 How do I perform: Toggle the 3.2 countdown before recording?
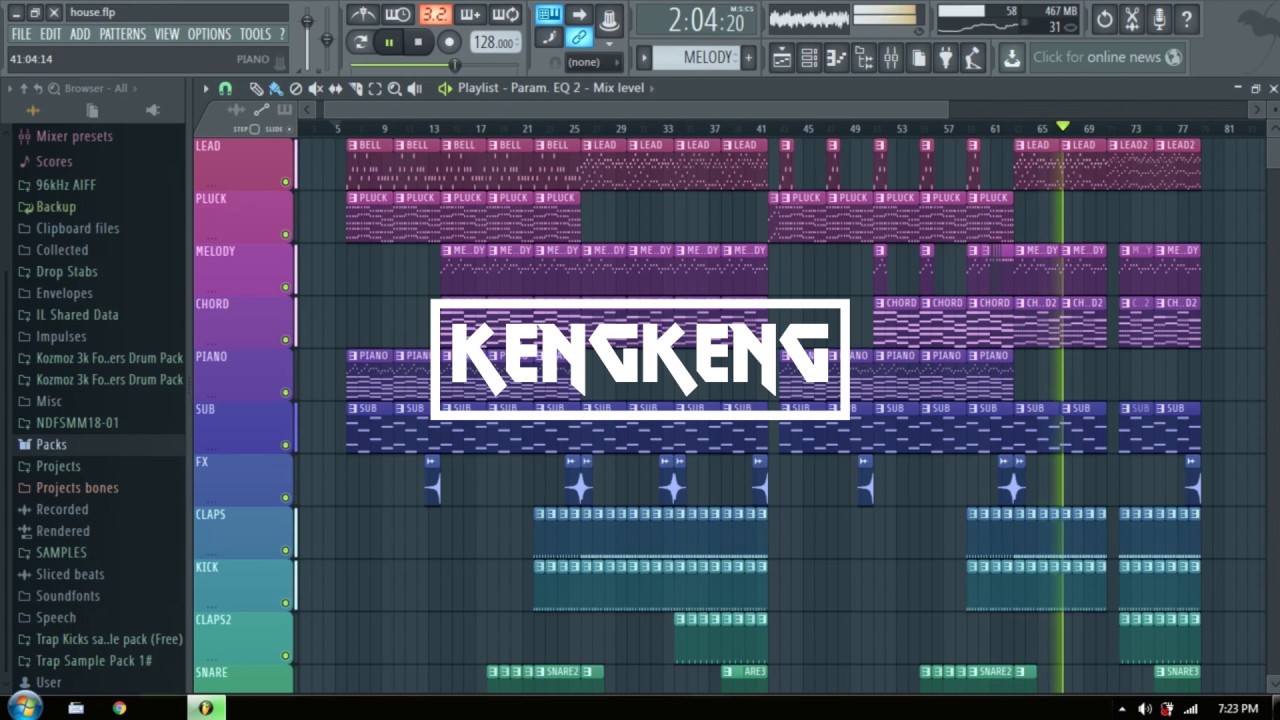coord(434,15)
